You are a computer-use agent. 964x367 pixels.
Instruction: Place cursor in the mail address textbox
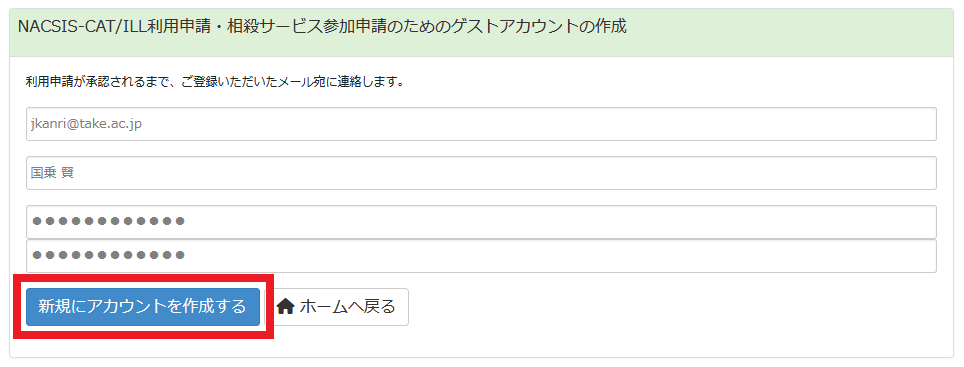pyautogui.click(x=481, y=124)
